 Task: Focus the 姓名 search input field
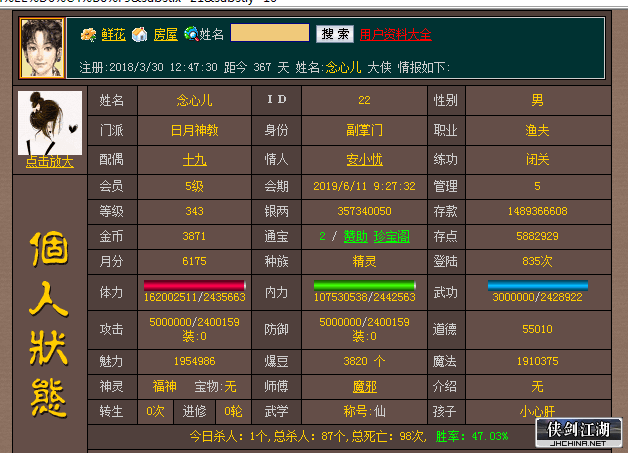270,33
